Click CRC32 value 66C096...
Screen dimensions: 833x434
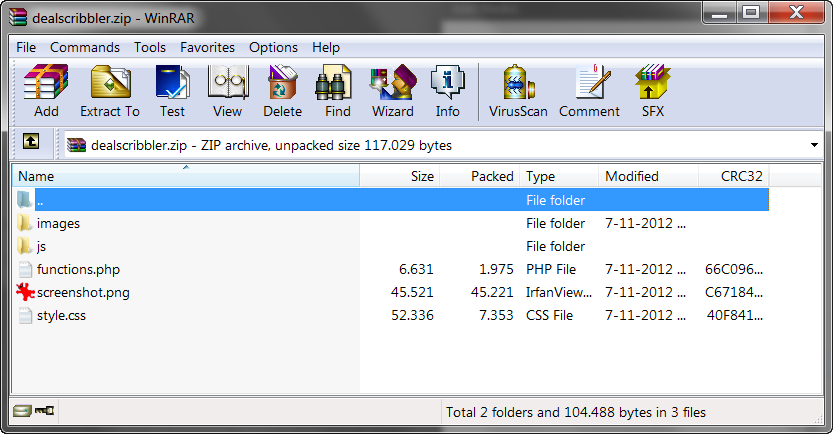(x=734, y=269)
